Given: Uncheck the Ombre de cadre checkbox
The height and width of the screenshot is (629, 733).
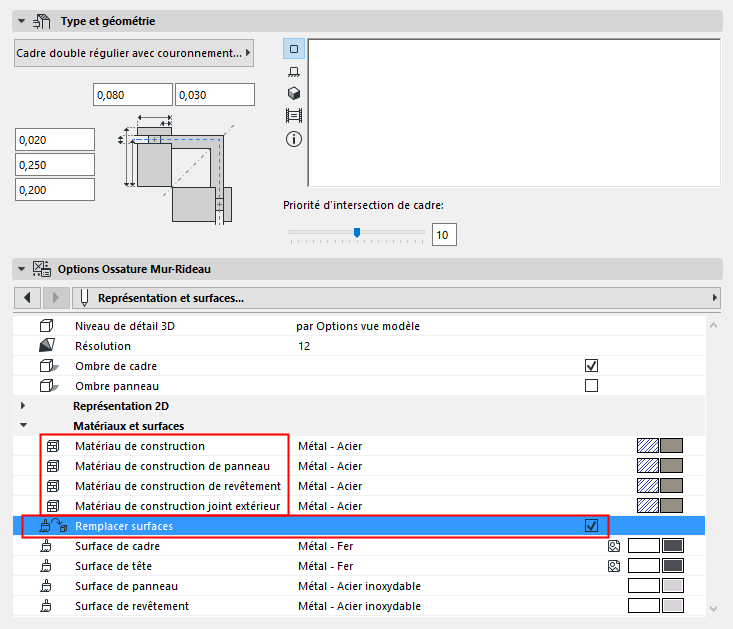Looking at the screenshot, I should tap(591, 365).
